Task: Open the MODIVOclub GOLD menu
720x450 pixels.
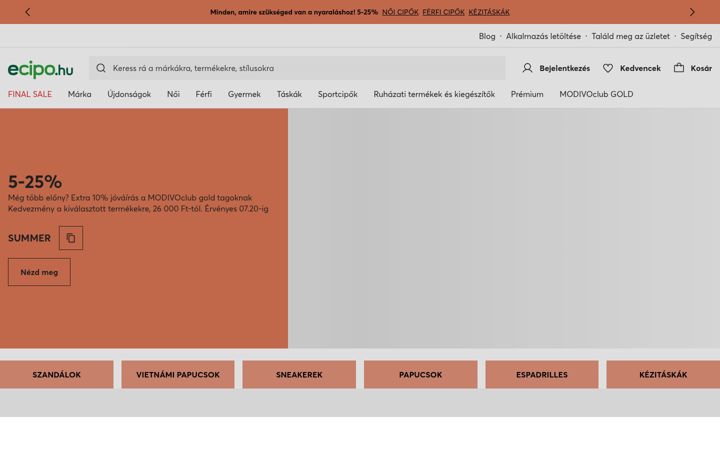Action: click(596, 94)
